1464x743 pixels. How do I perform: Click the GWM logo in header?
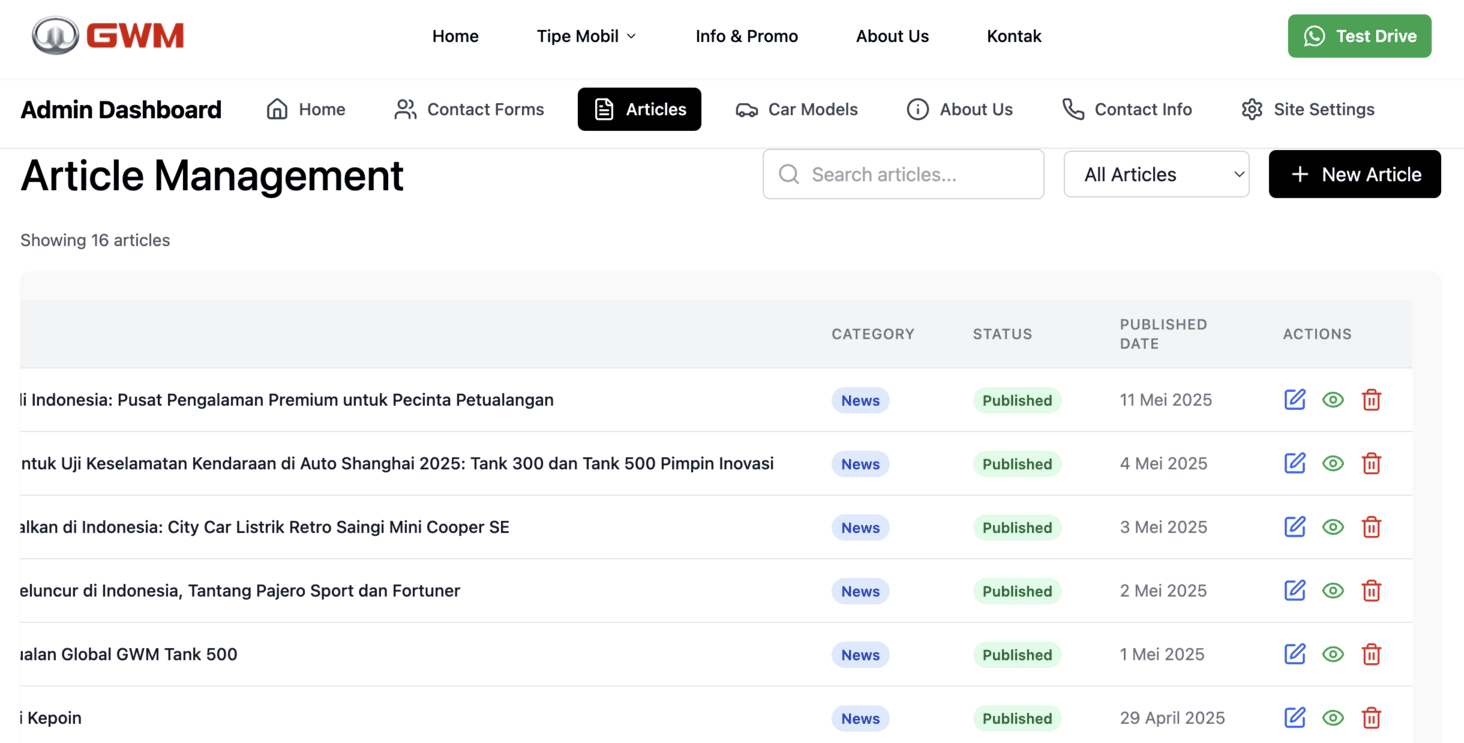point(108,36)
